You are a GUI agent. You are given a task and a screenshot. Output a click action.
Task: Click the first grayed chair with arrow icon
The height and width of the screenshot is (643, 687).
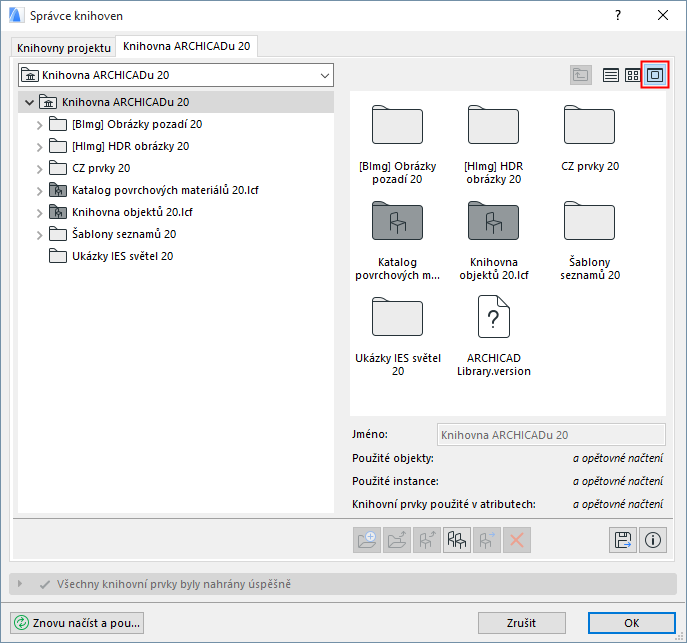click(x=427, y=540)
